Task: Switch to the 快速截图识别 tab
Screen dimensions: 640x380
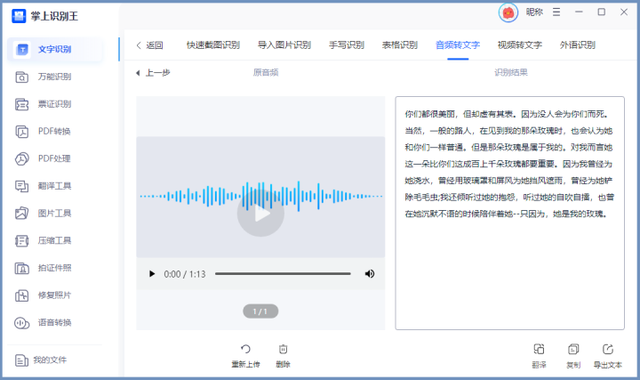Action: (213, 45)
